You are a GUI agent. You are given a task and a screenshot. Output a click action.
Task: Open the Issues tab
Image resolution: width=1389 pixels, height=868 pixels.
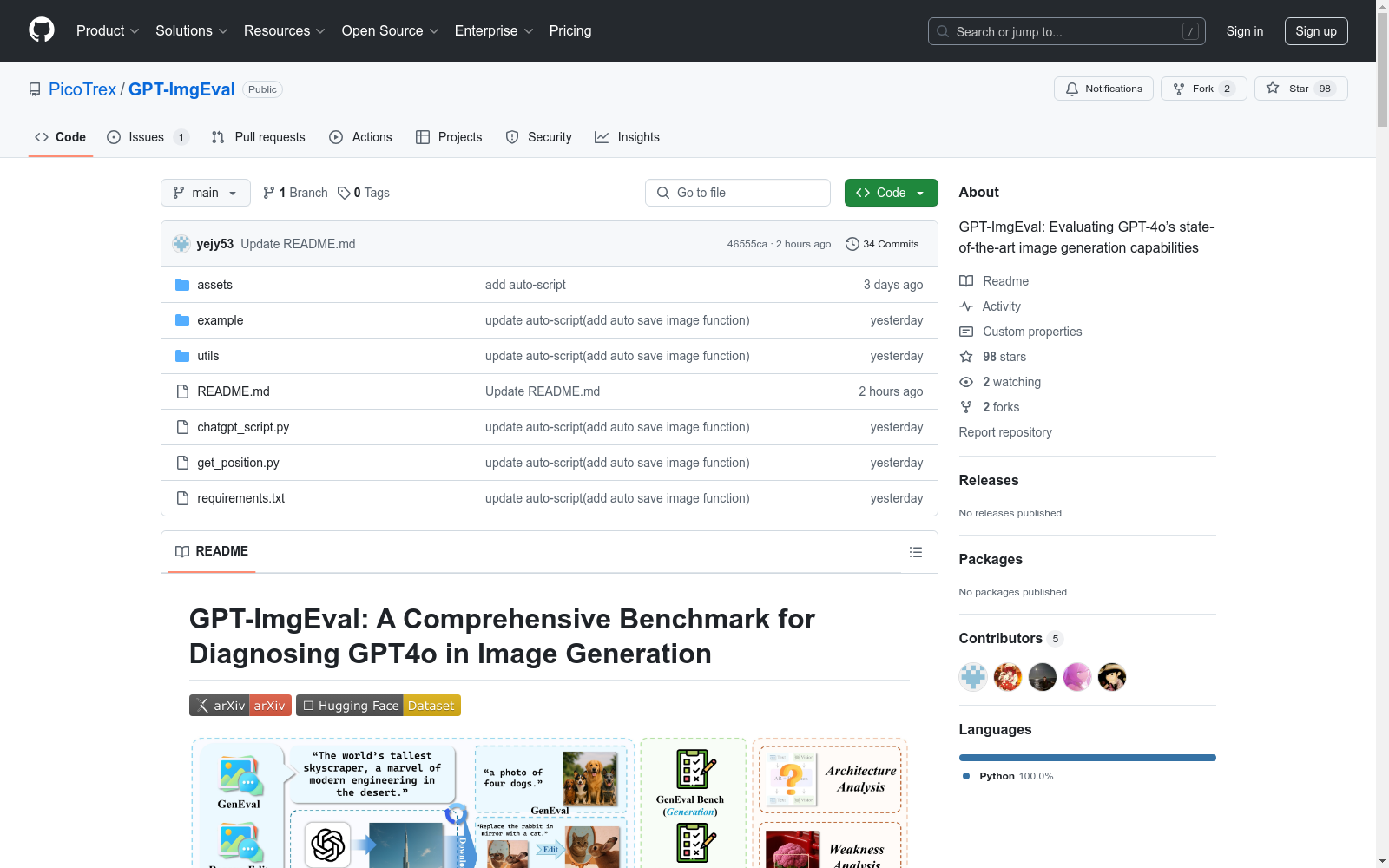click(148, 137)
